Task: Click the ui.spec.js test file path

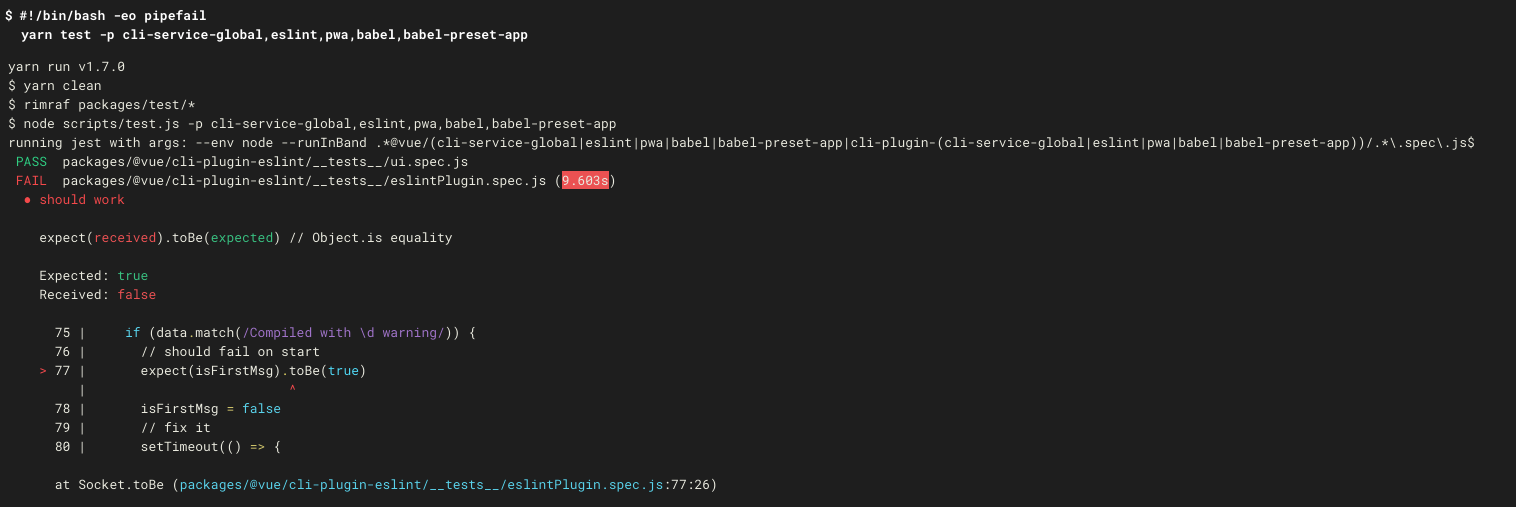Action: click(265, 162)
